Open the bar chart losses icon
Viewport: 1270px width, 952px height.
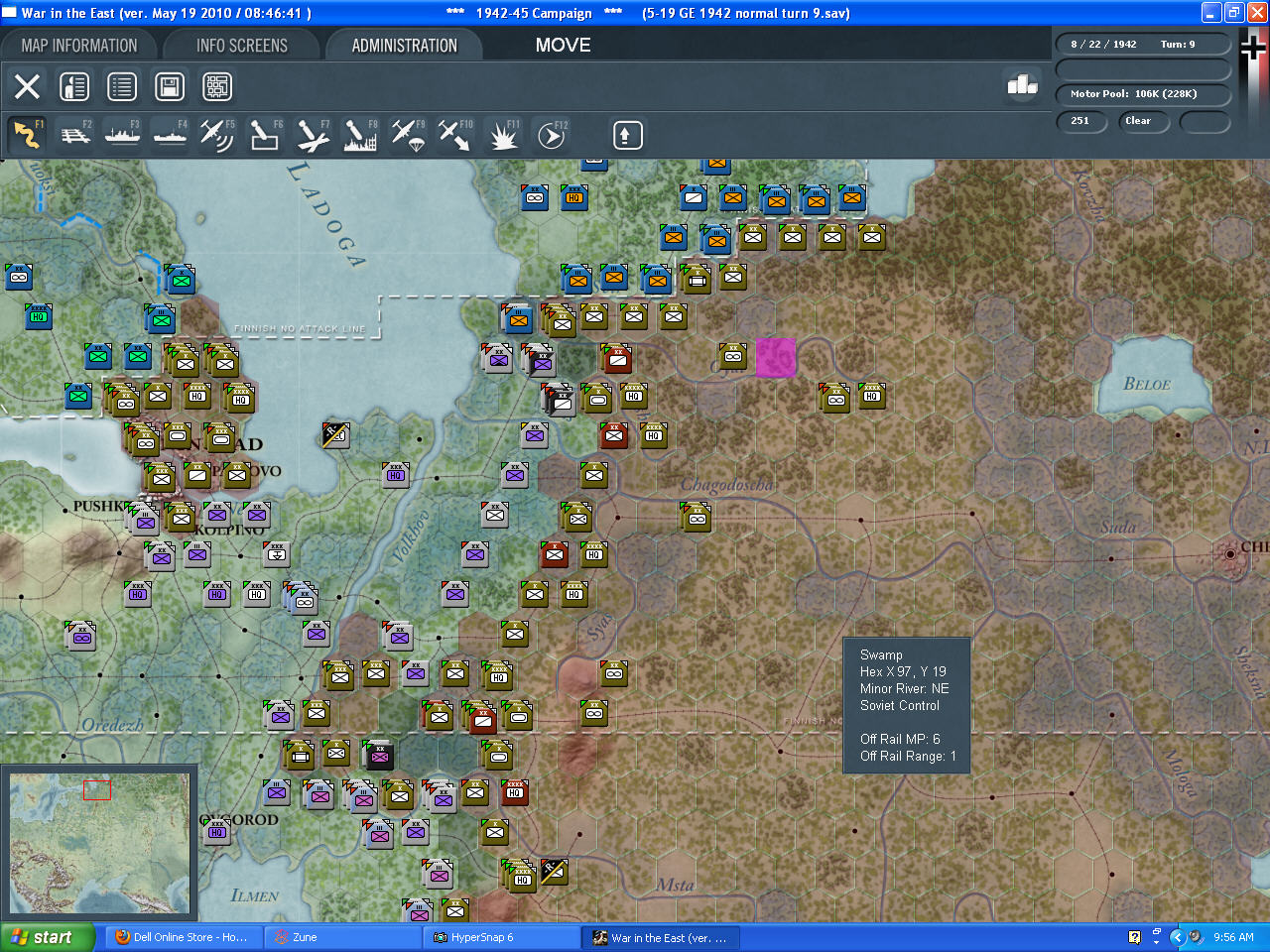click(x=1022, y=85)
